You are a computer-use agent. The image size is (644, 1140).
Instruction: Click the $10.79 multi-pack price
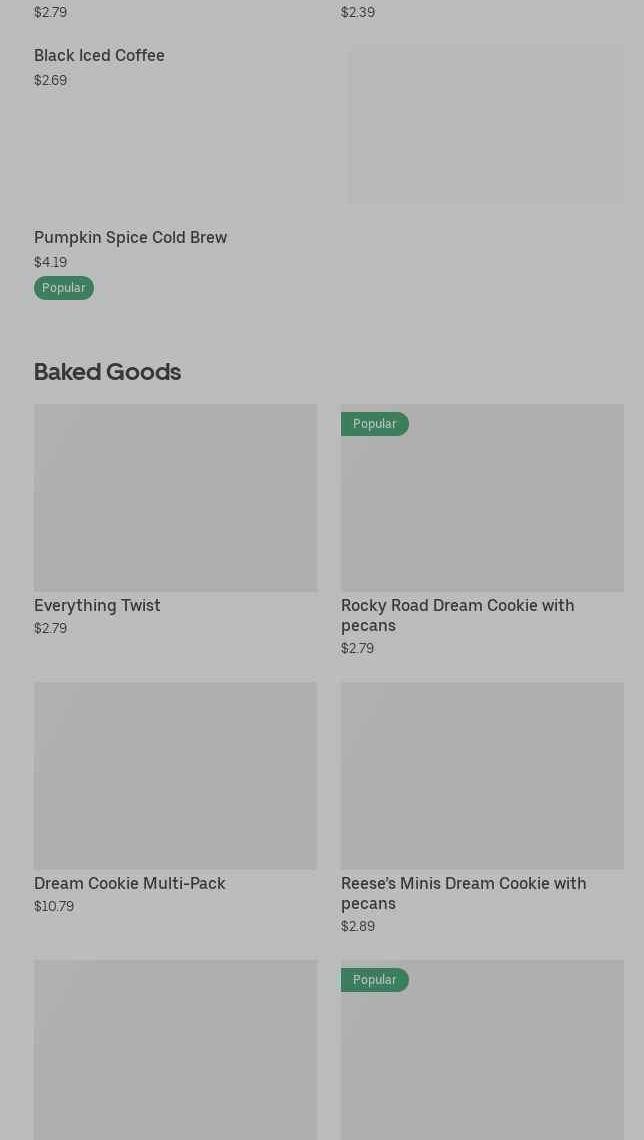point(54,906)
